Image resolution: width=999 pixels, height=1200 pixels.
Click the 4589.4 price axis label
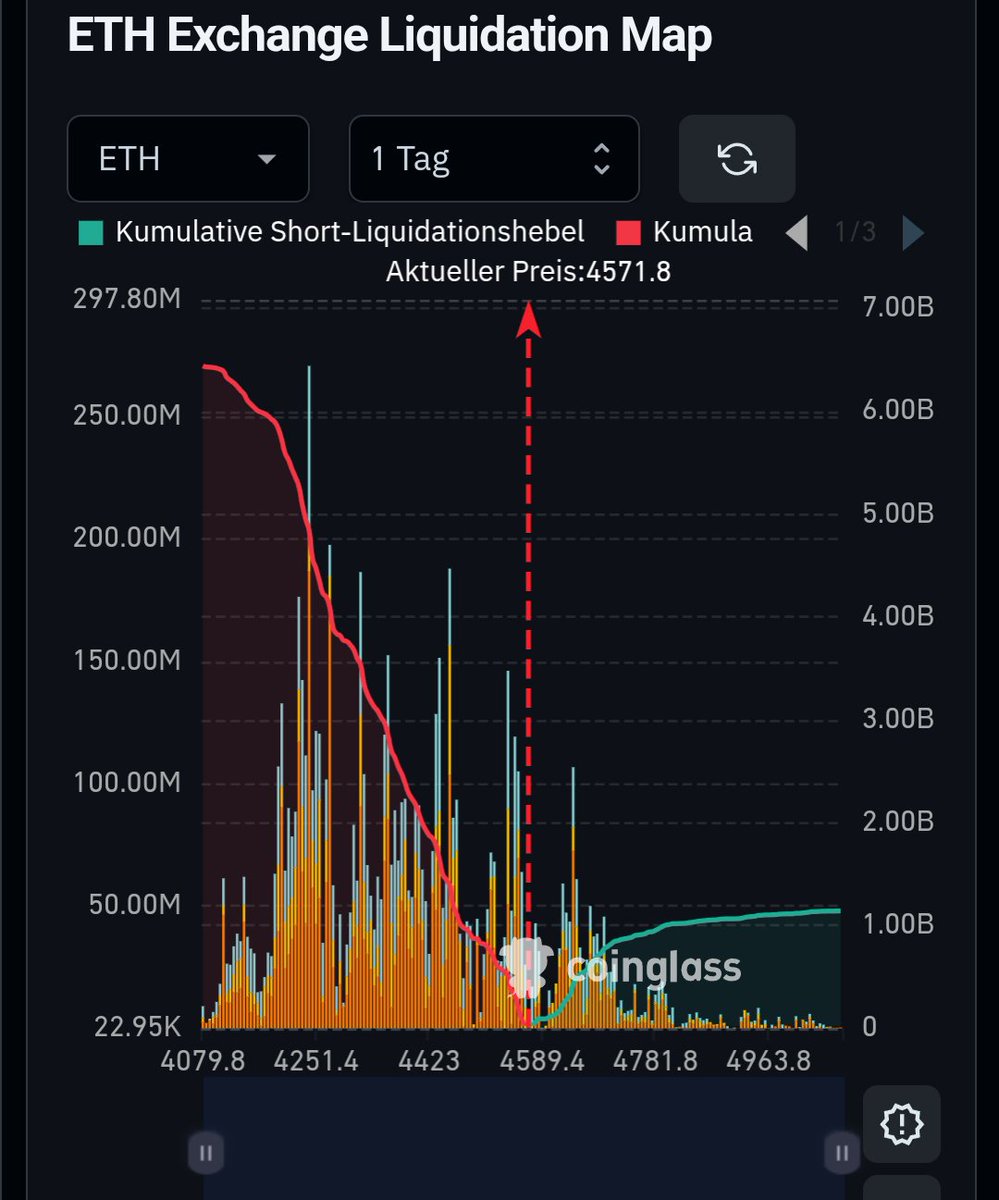542,1061
